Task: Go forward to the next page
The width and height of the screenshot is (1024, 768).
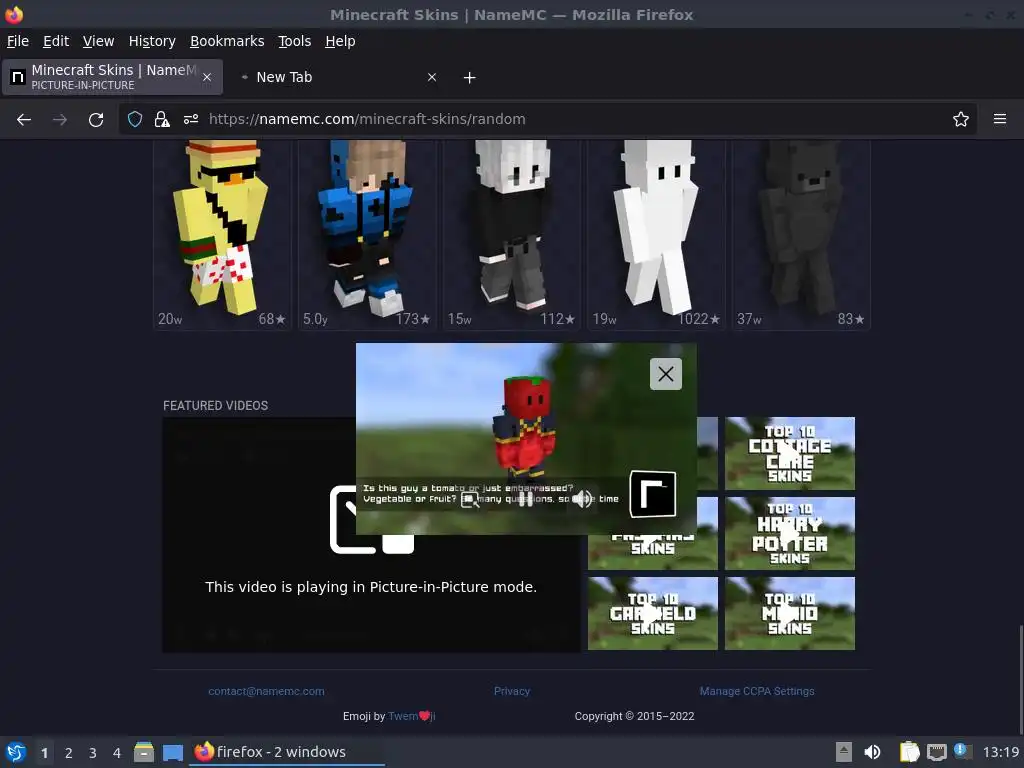Action: [60, 119]
